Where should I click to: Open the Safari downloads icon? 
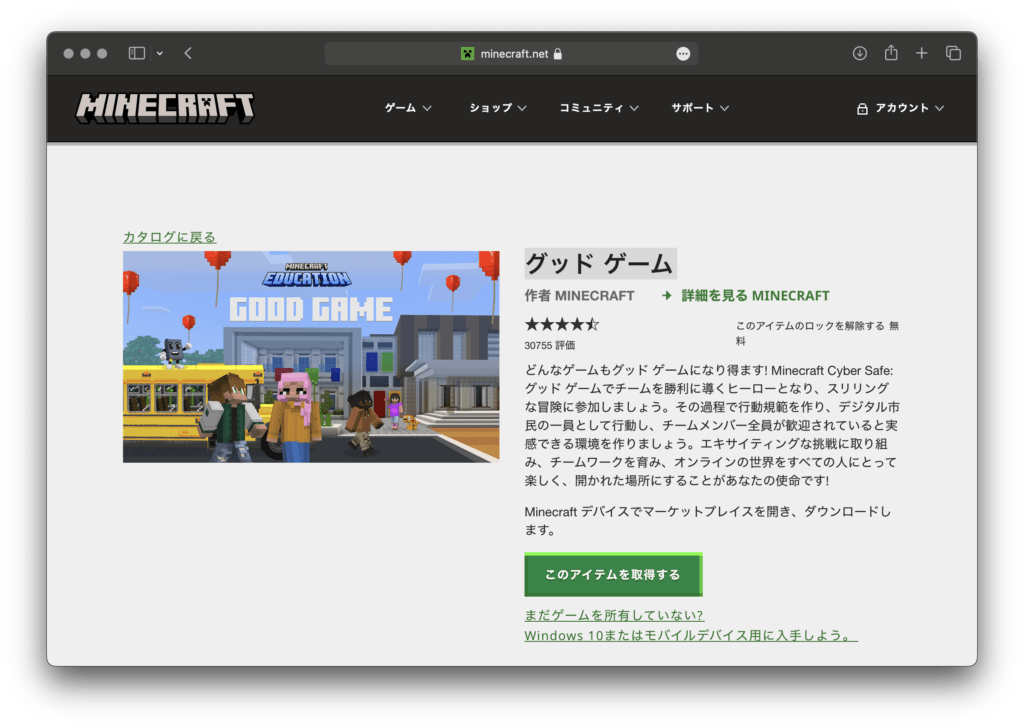tap(859, 53)
